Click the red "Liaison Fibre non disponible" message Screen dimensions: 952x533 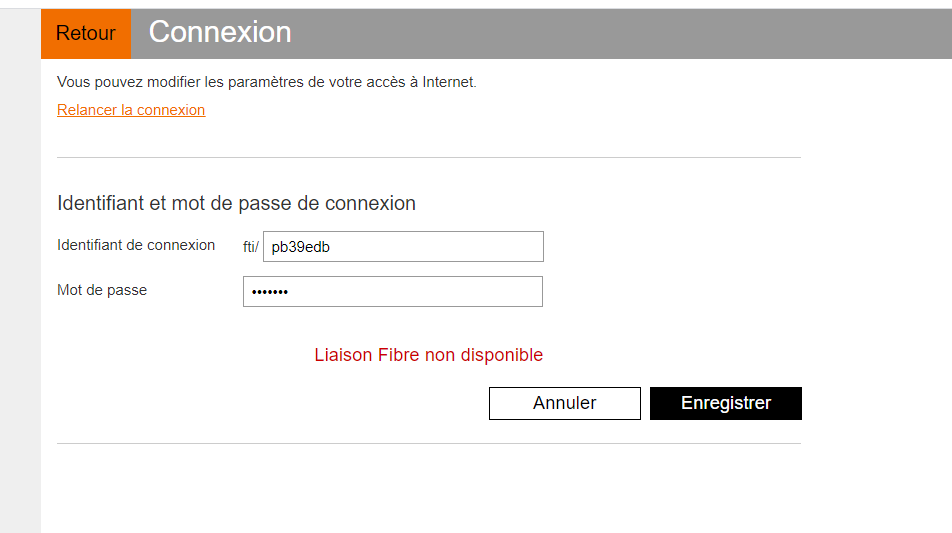click(x=428, y=355)
